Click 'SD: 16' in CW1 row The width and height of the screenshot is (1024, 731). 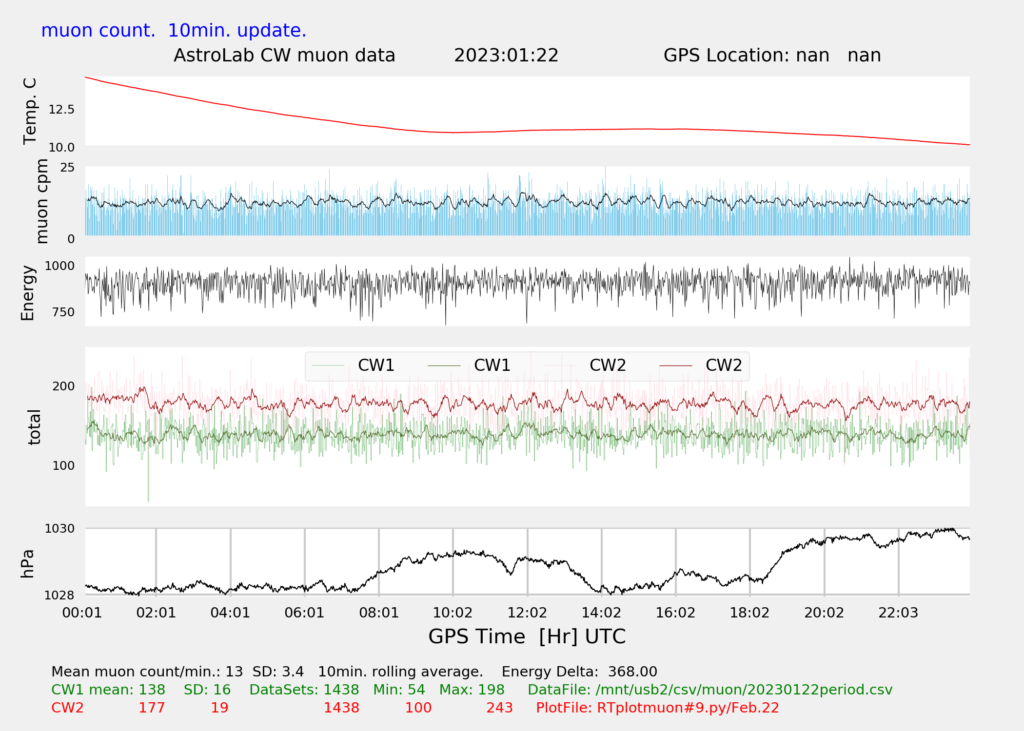[208, 690]
